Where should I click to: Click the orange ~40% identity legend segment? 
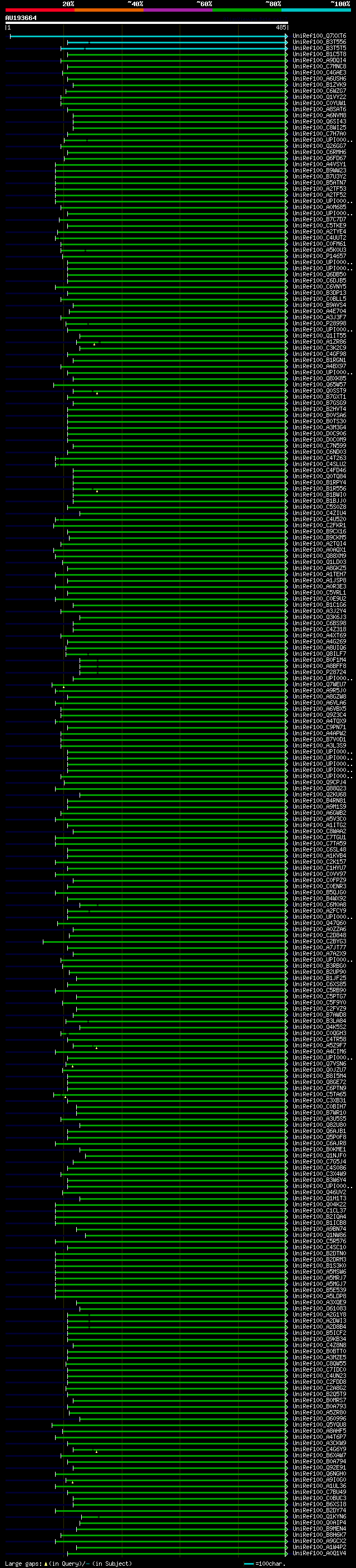coord(109,10)
